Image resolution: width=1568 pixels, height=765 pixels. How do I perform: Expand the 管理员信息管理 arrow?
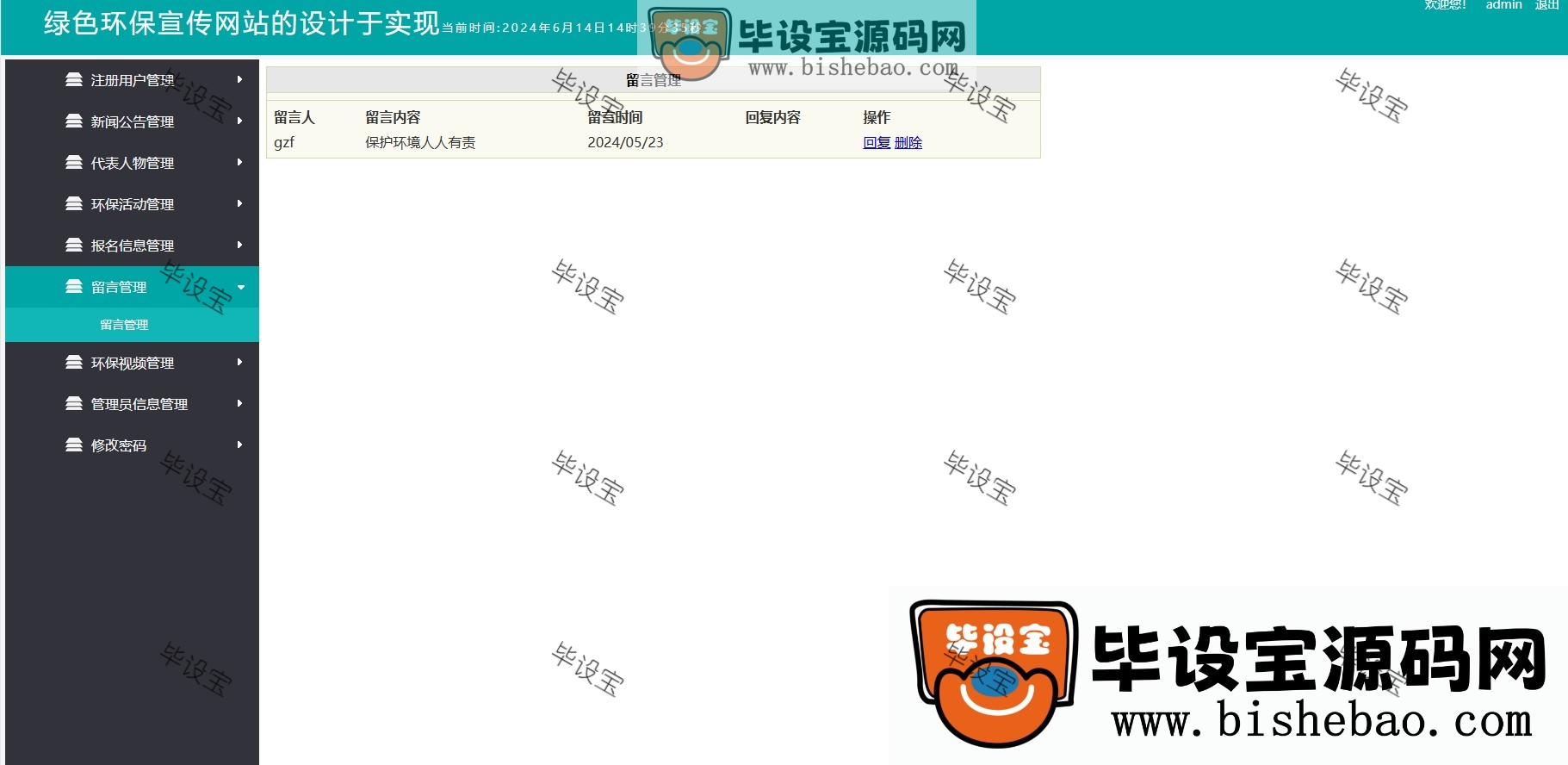pos(239,403)
